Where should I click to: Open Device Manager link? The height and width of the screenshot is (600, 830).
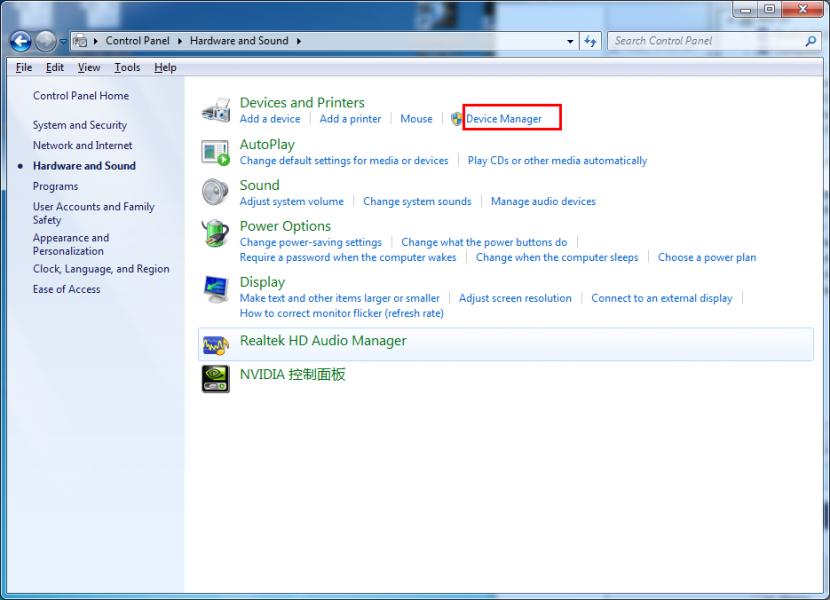point(504,119)
